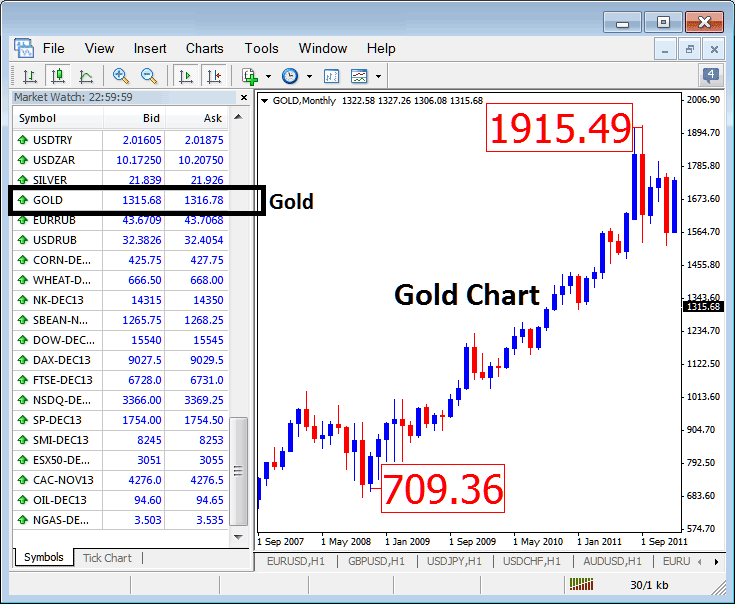This screenshot has height=604, width=735.
Task: Click the Symbol column header
Action: pyautogui.click(x=58, y=118)
